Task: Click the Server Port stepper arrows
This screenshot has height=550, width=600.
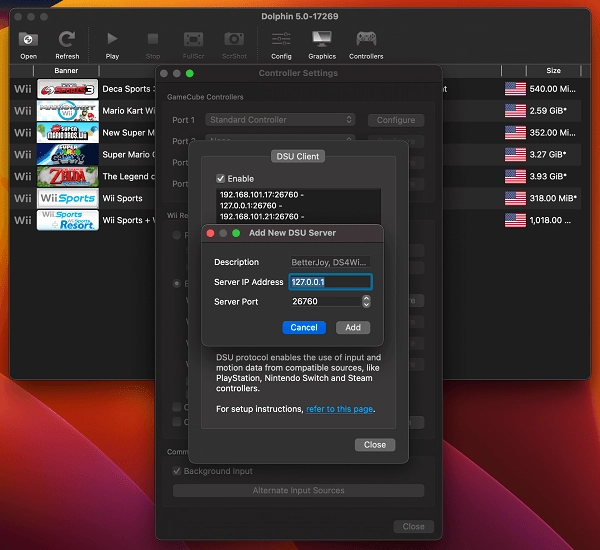Action: tap(366, 301)
